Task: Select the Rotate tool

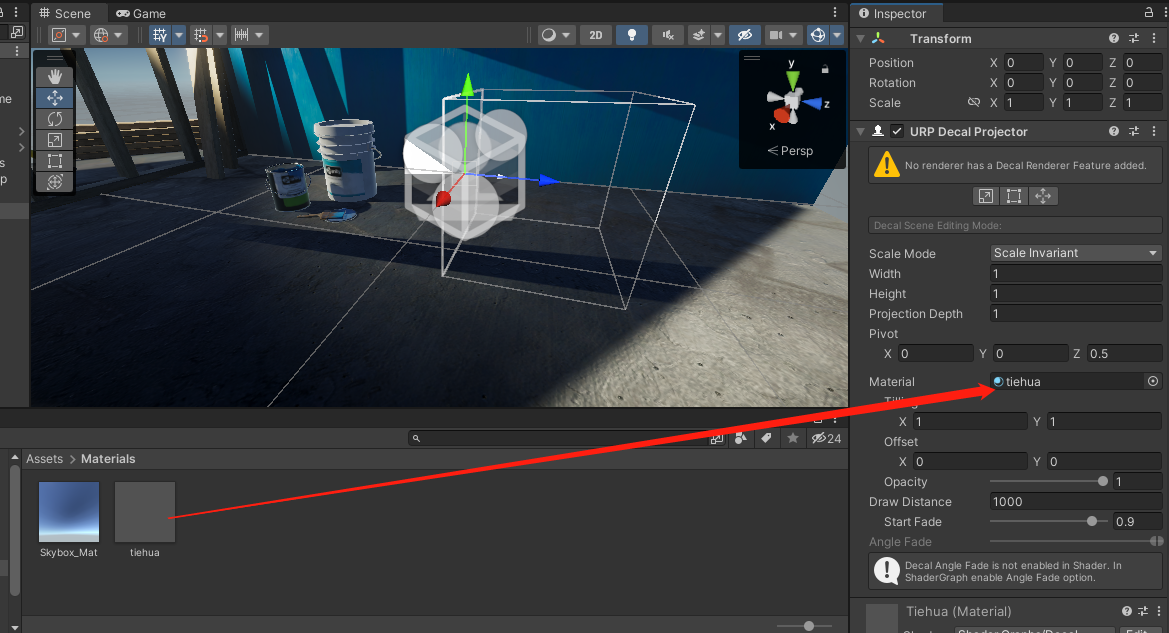Action: (55, 119)
